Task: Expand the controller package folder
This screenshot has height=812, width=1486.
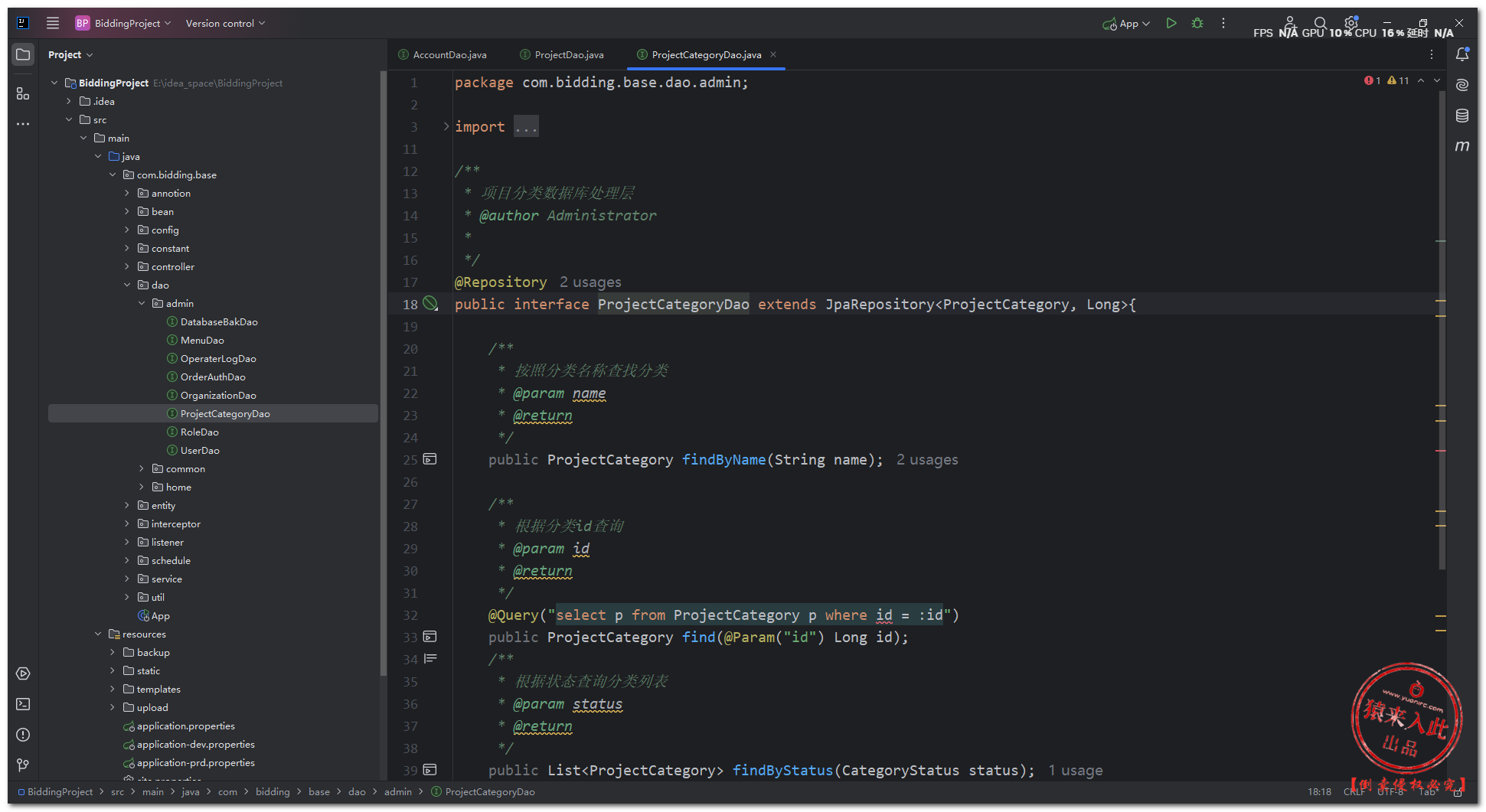Action: [x=127, y=266]
